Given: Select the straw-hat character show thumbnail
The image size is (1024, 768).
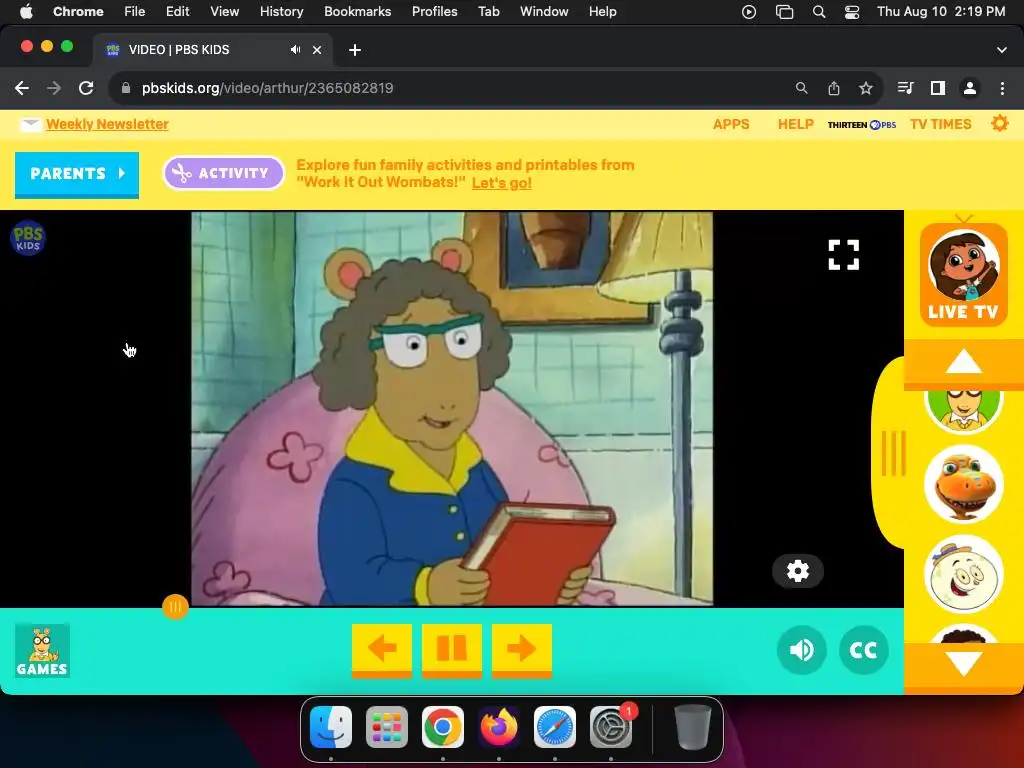Looking at the screenshot, I should click(964, 574).
